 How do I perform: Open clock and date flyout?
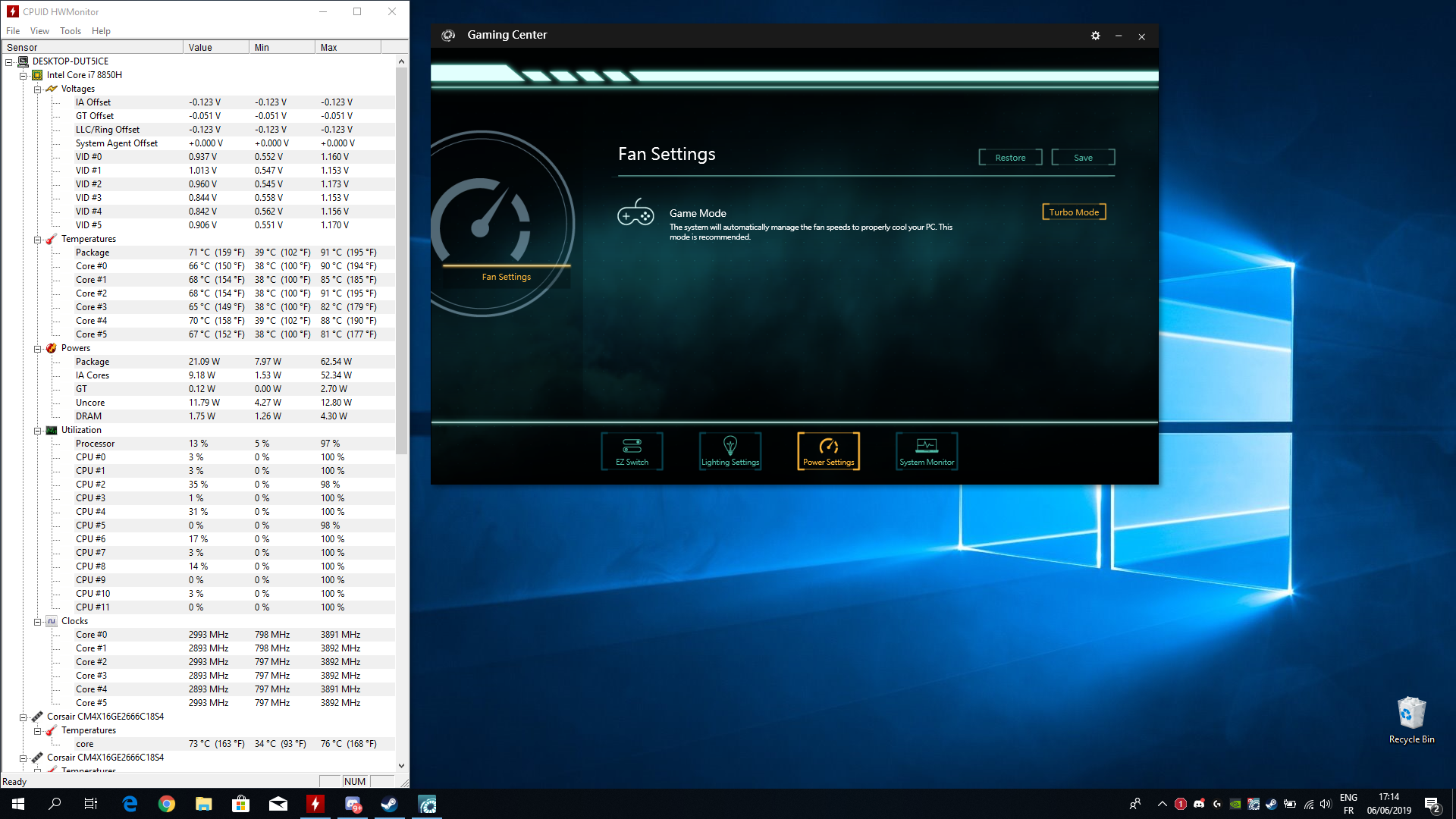pos(1389,804)
